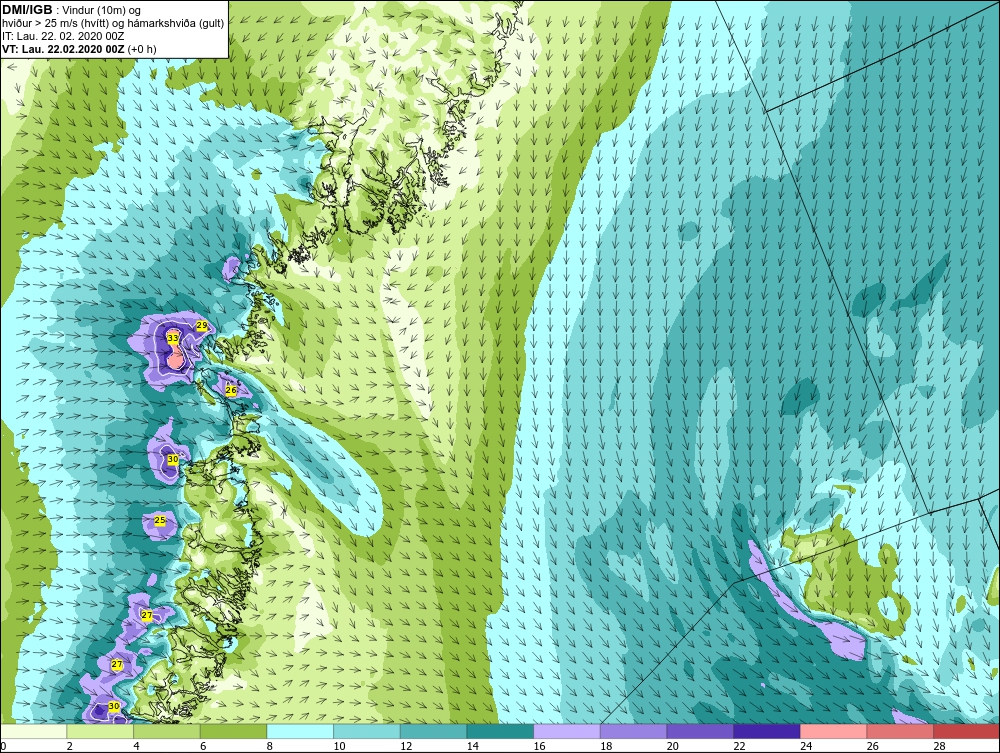Click the gust label 30 at the map's bottom edge
Image resolution: width=1000 pixels, height=753 pixels.
(114, 706)
